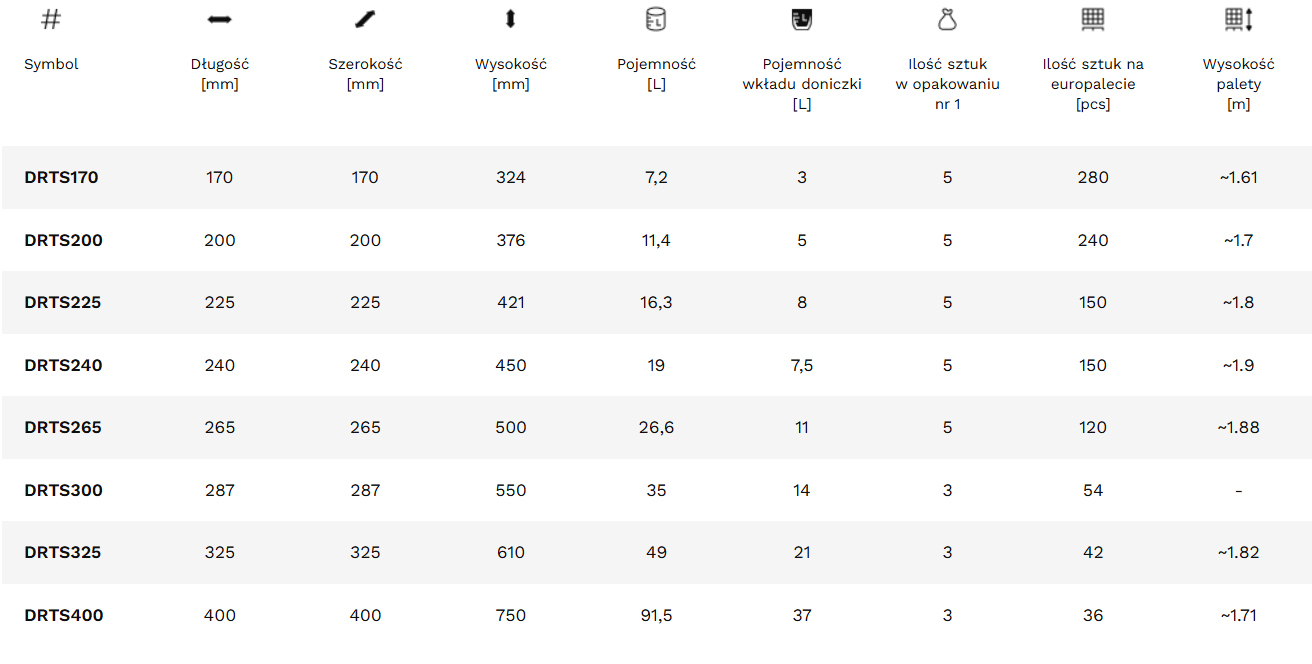The image size is (1312, 664).
Task: Click the width icon above Szerokość
Action: pyautogui.click(x=365, y=19)
